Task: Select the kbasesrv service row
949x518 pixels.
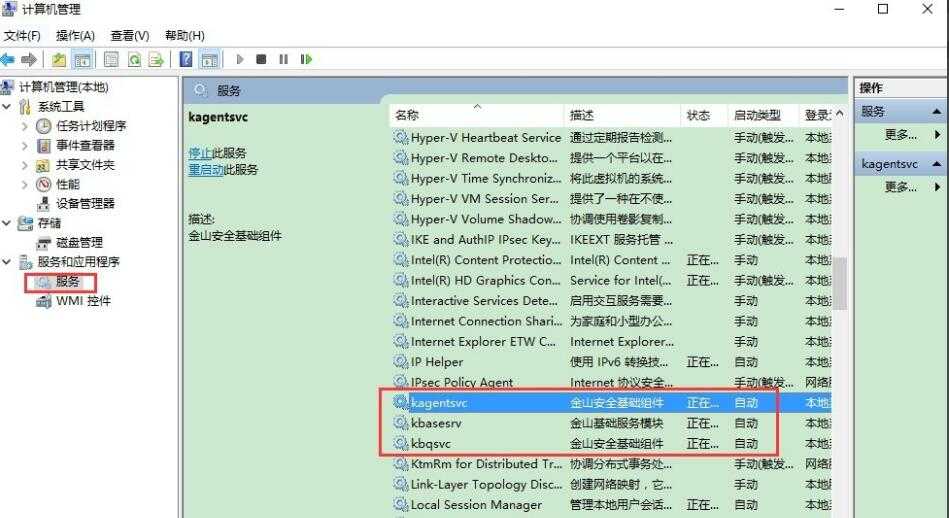Action: pos(611,424)
